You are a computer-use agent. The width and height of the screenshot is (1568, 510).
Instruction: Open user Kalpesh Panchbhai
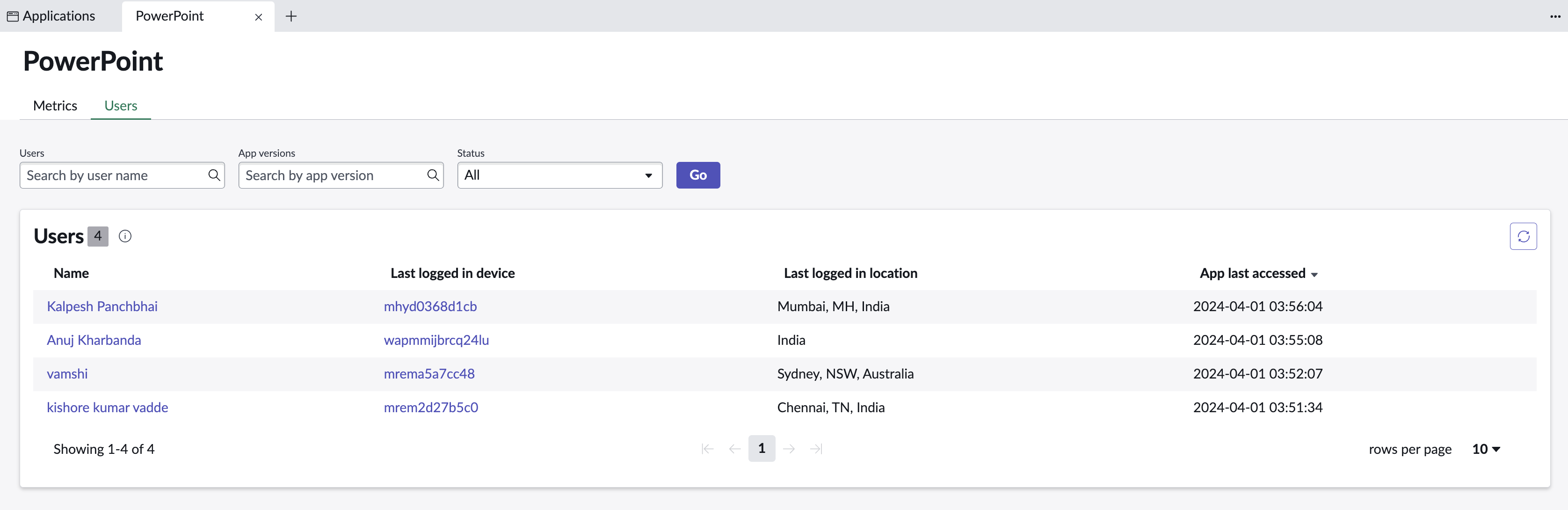coord(102,306)
